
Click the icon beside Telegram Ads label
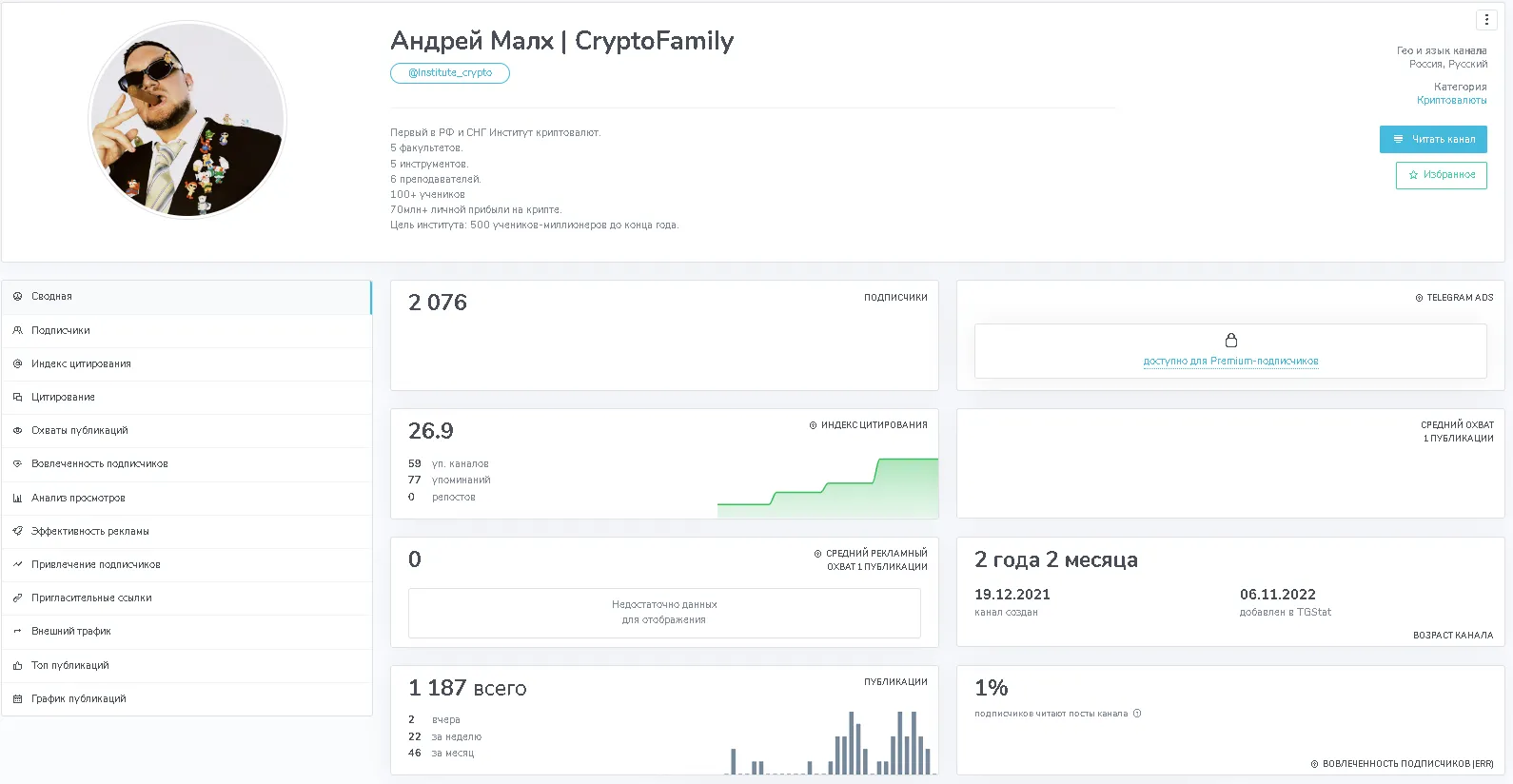1419,298
